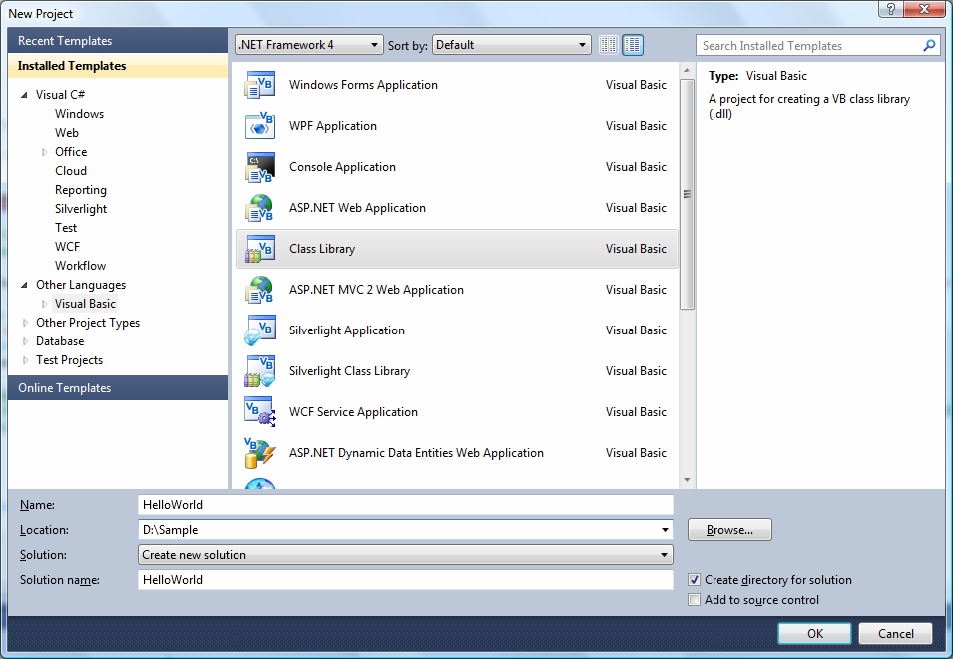
Task: Click the Name field containing HelloWorld
Action: tap(406, 505)
